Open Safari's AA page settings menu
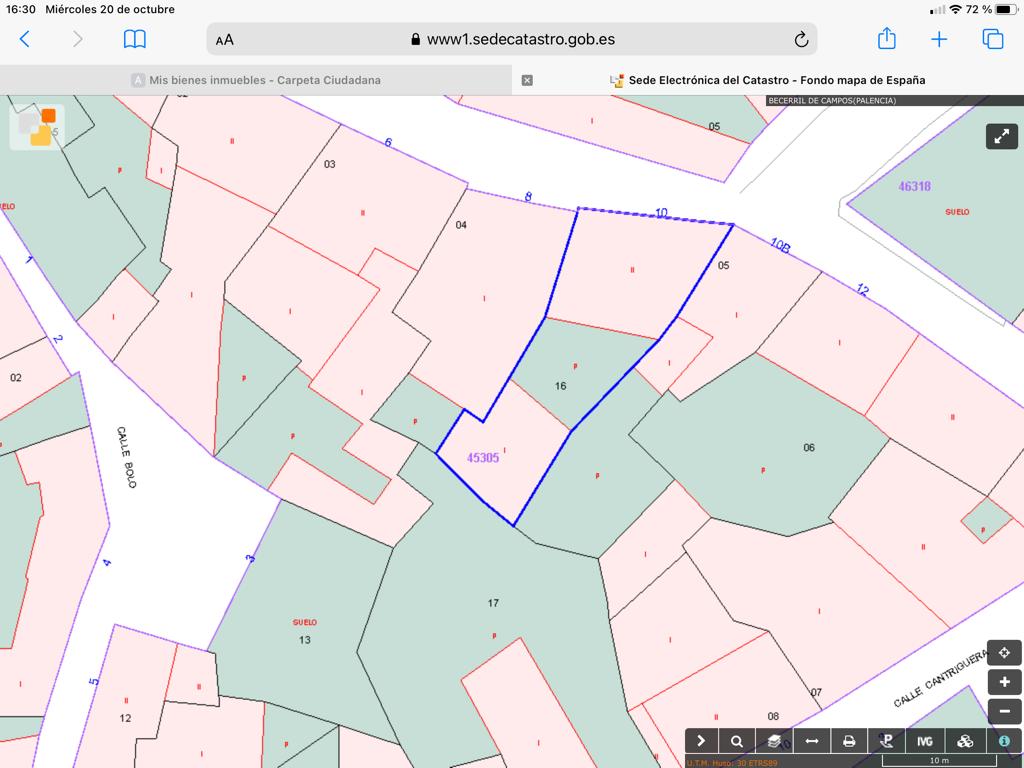This screenshot has width=1024, height=768. (x=225, y=40)
